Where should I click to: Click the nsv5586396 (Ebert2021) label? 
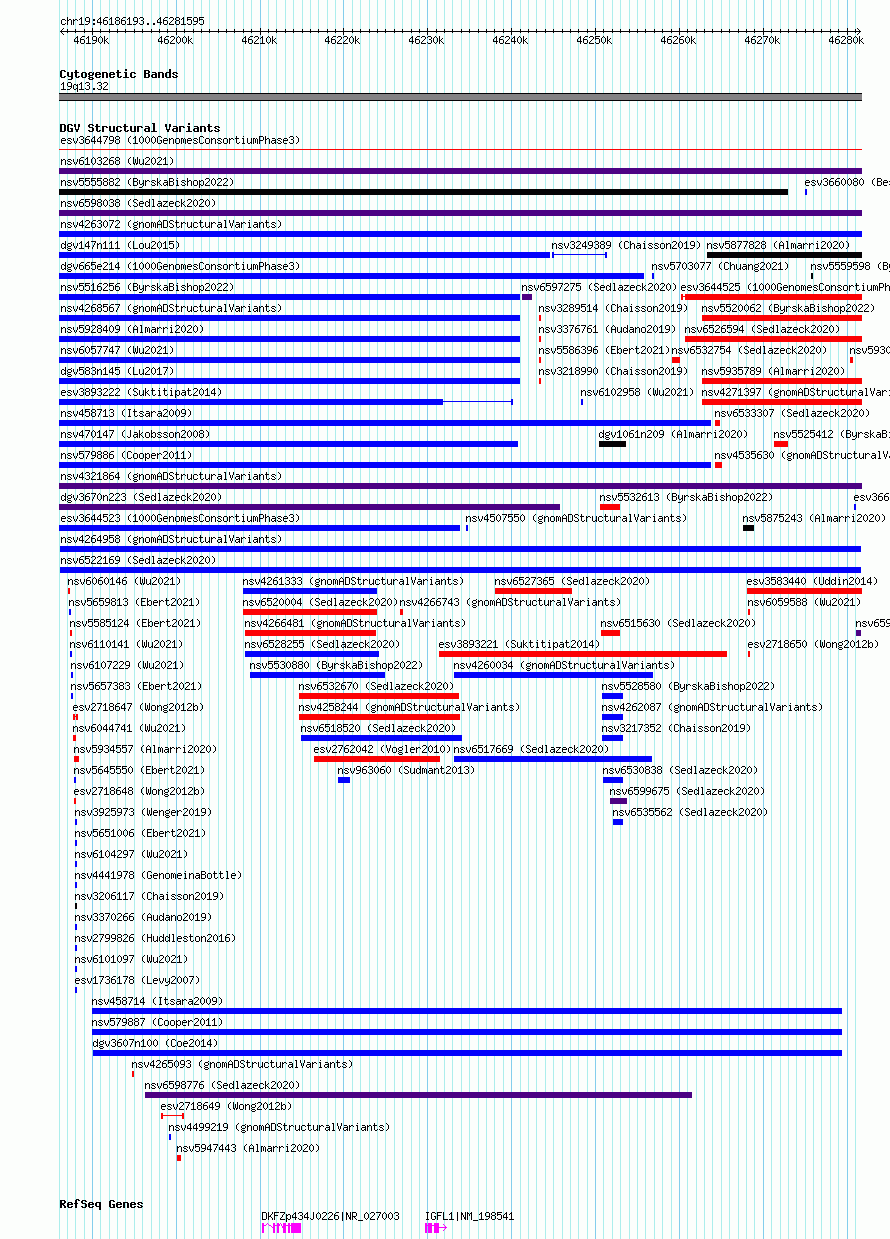pyautogui.click(x=604, y=350)
